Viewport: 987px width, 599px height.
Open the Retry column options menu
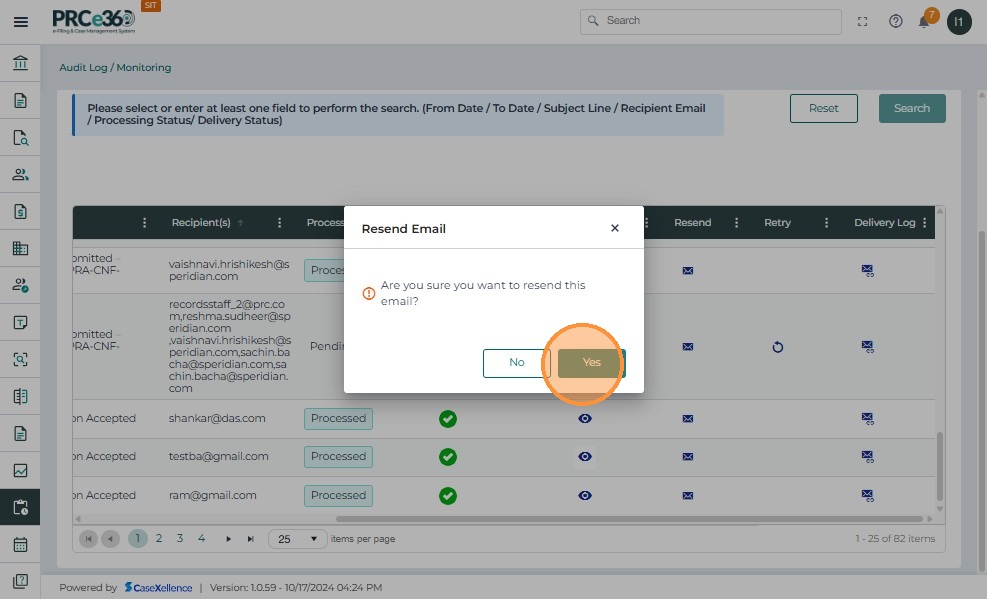(x=826, y=223)
